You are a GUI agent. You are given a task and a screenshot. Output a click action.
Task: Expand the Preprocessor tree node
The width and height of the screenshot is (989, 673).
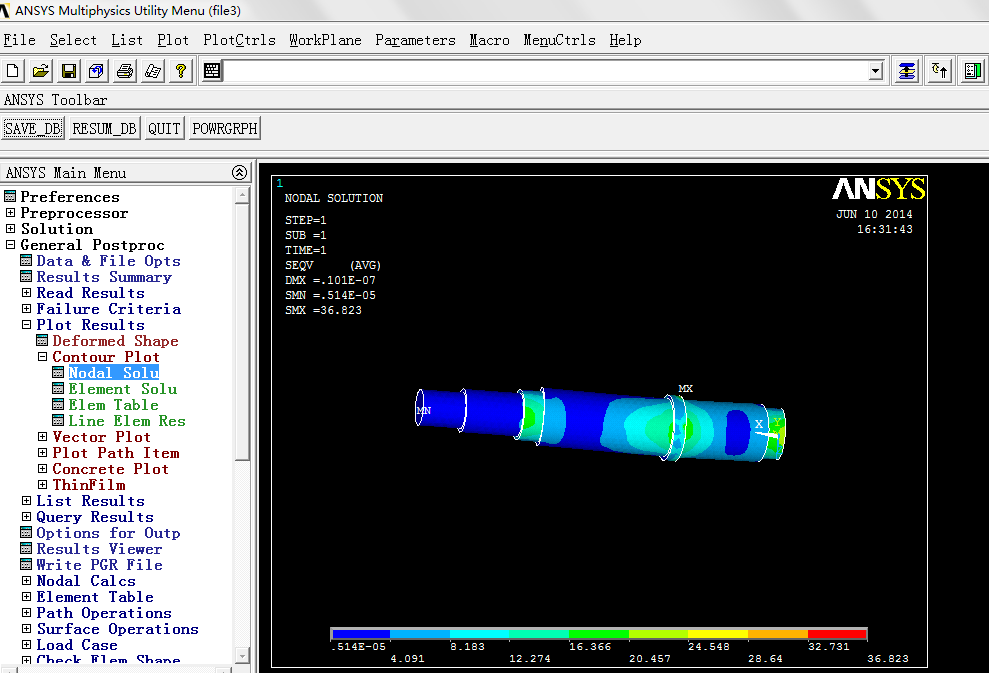click(x=11, y=213)
